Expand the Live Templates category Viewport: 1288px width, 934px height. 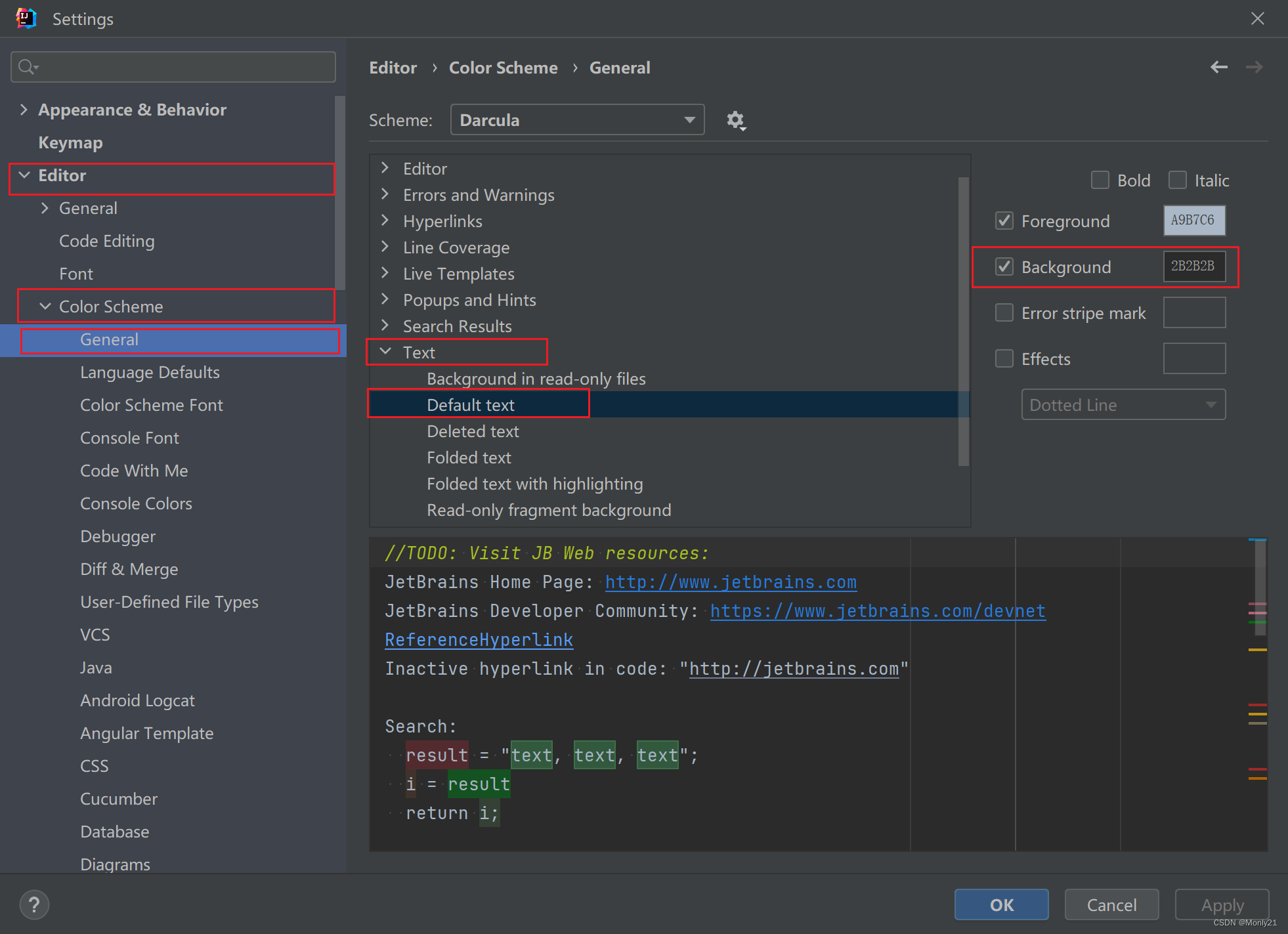pos(385,273)
